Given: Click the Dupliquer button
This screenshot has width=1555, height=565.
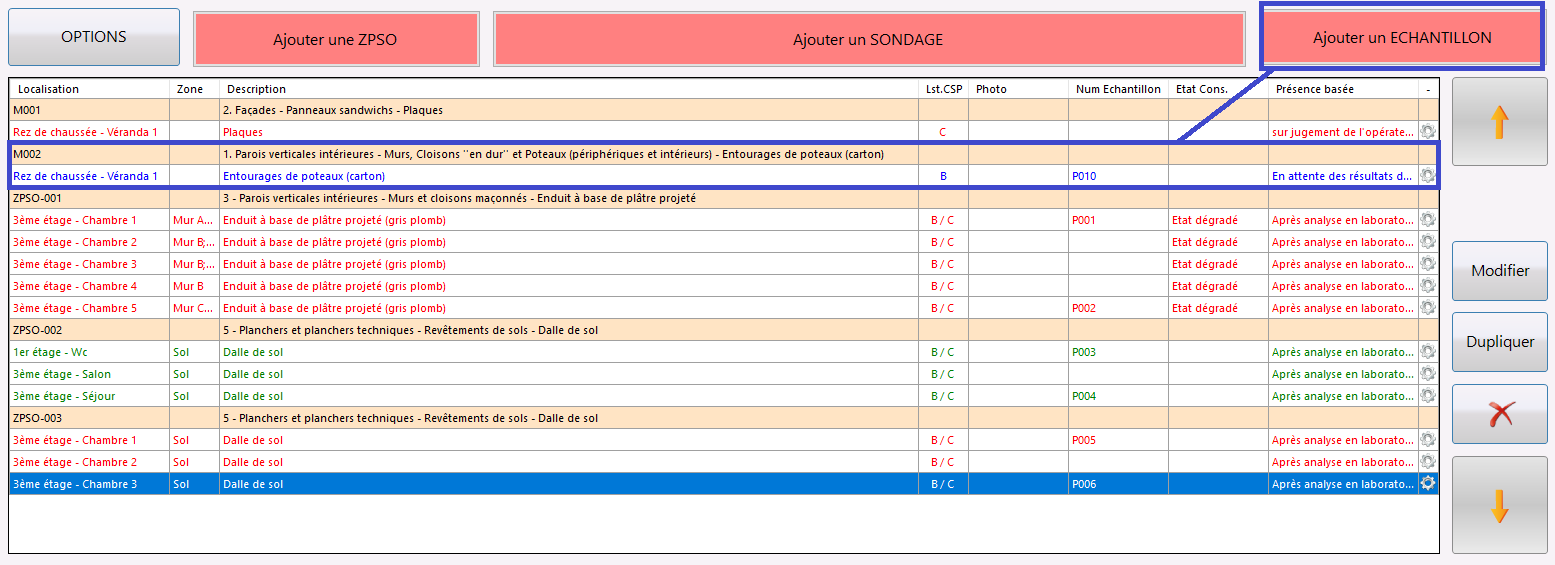Looking at the screenshot, I should coord(1499,342).
